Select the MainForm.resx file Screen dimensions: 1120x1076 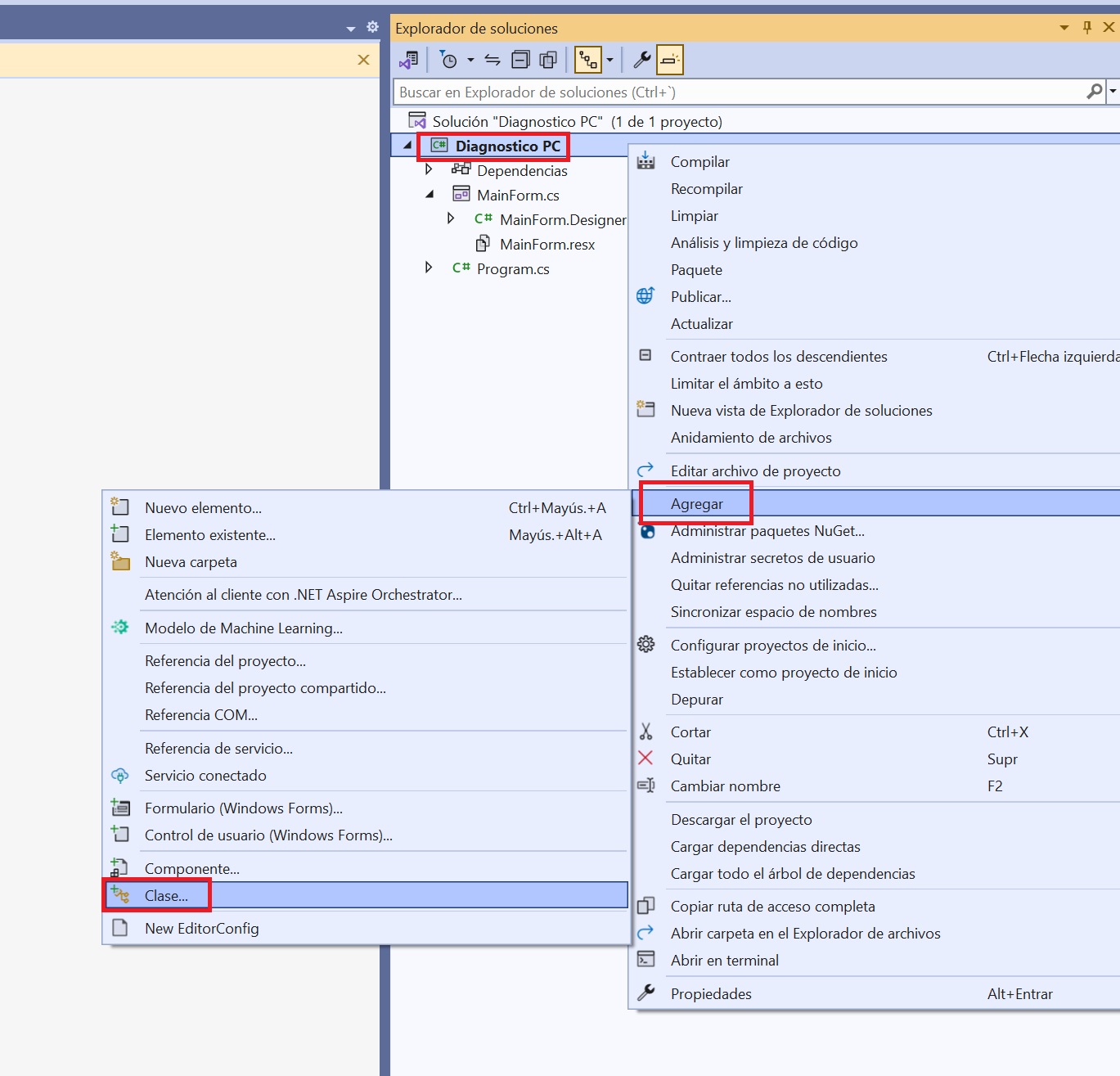point(547,245)
